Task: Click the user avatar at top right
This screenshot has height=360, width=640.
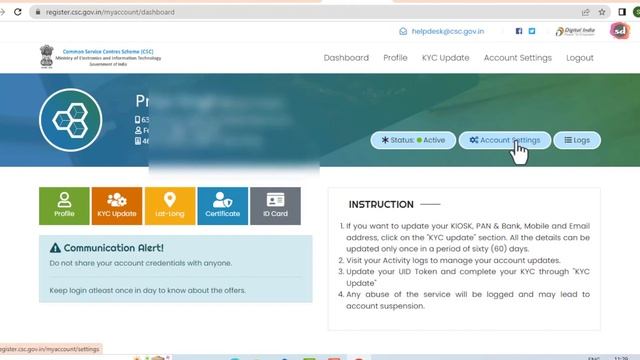Action: pyautogui.click(x=620, y=31)
